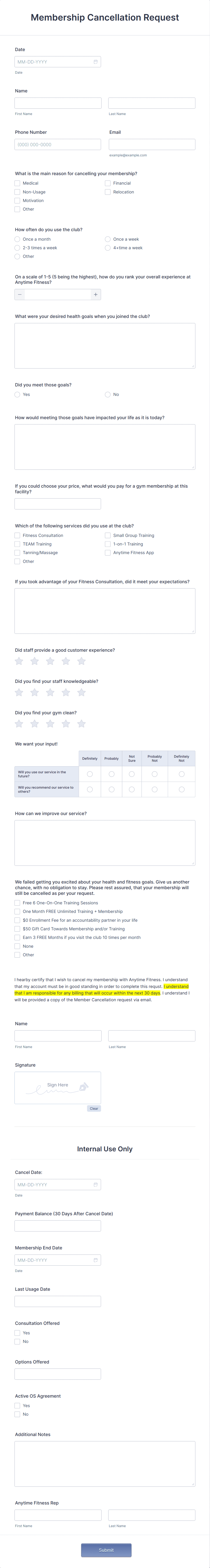This screenshot has width=210, height=1568.
Task: Give five stars for customer experience
Action: click(x=81, y=661)
